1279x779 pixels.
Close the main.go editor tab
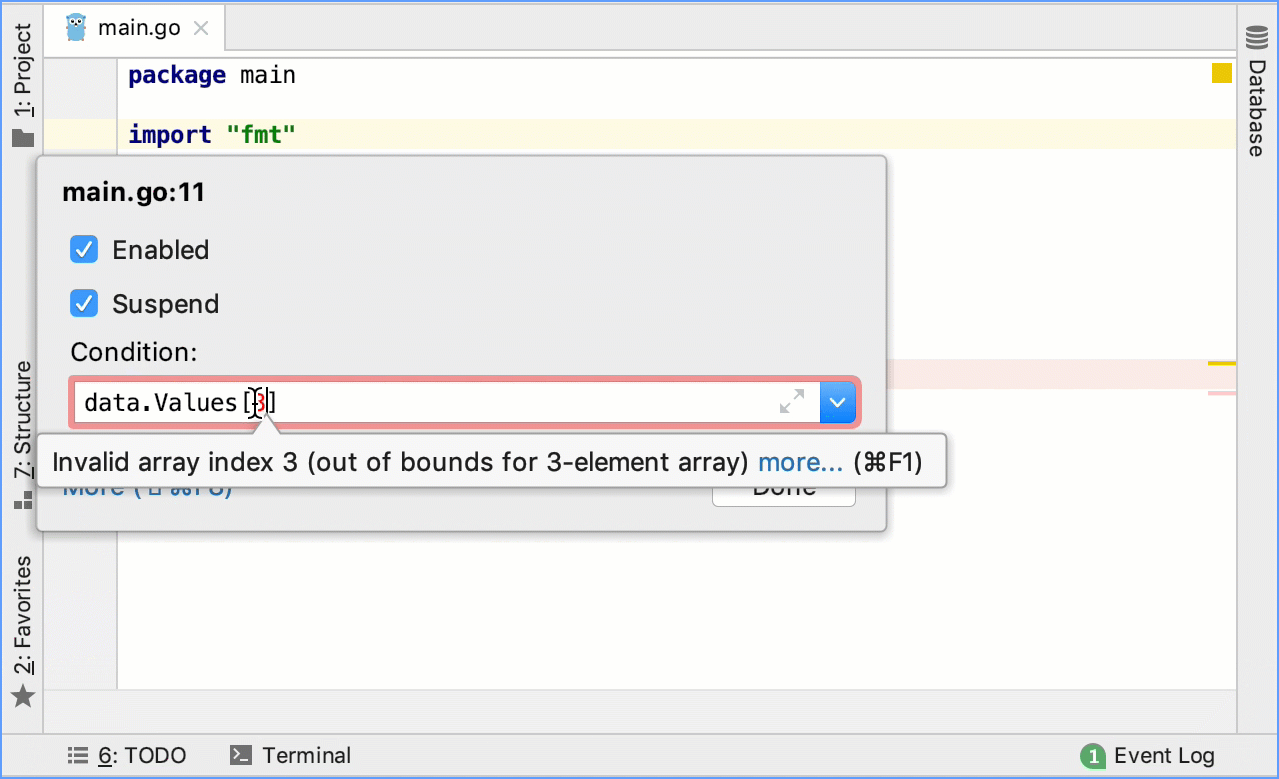201,28
